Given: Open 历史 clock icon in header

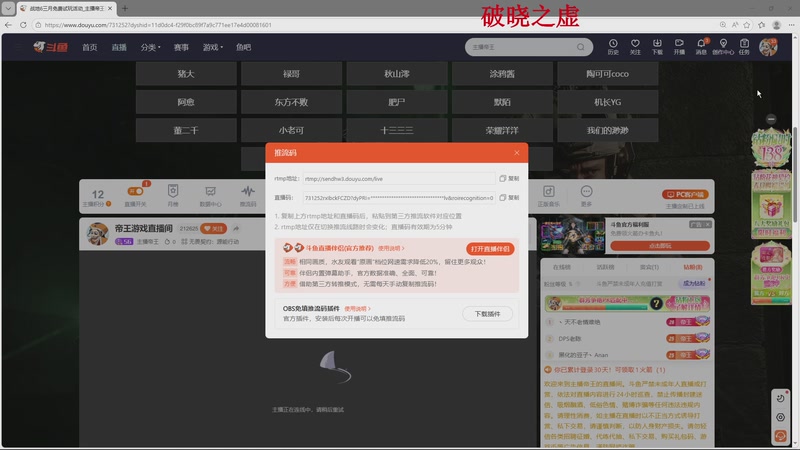Looking at the screenshot, I should coord(613,47).
